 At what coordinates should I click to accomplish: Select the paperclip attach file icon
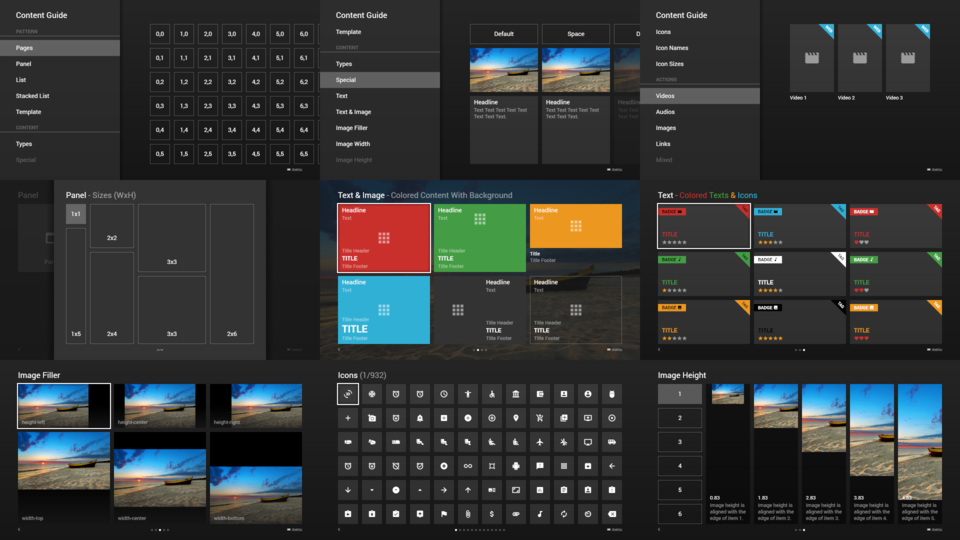[x=468, y=514]
